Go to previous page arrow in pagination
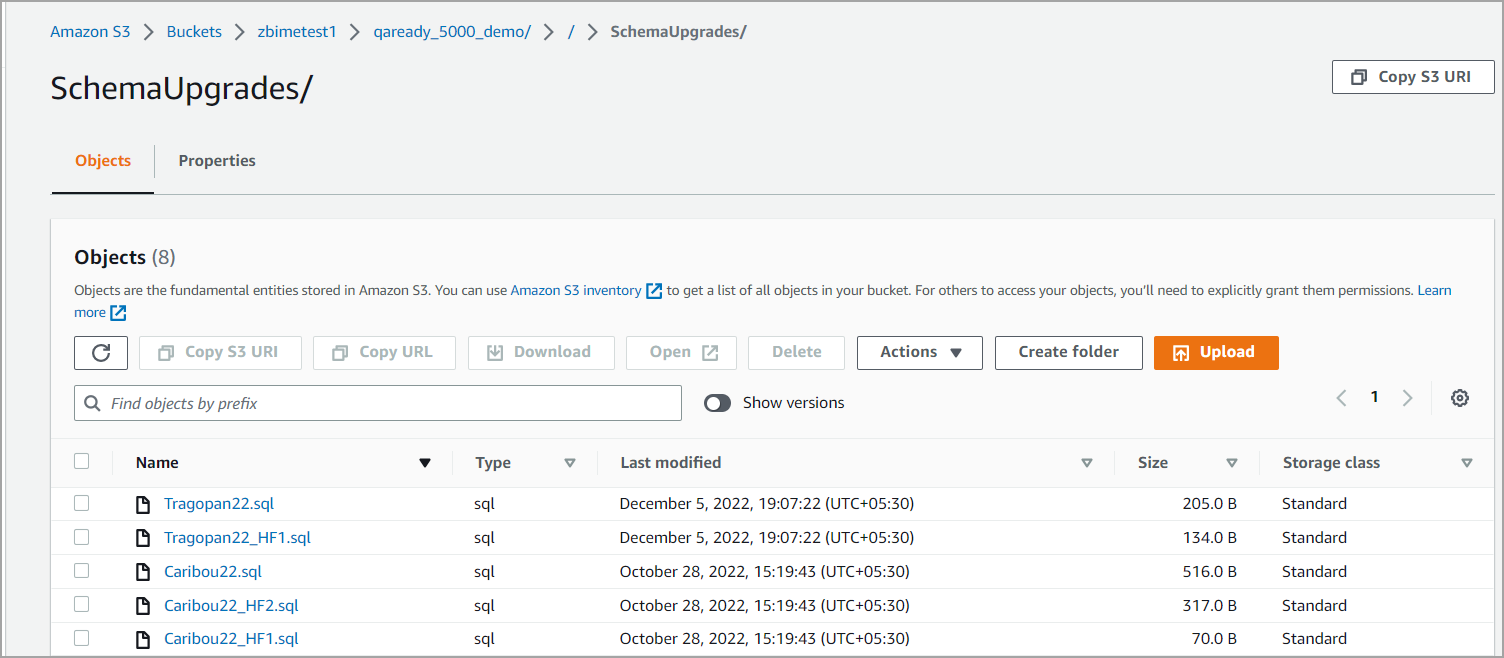Screen dimensions: 1504x658 [x=1342, y=398]
